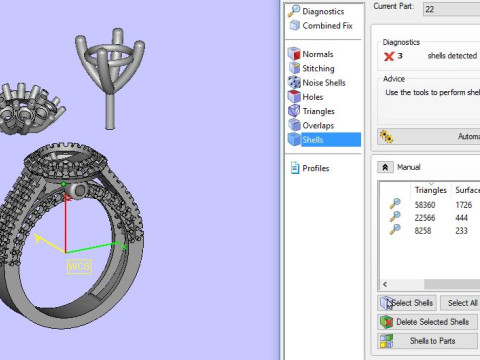This screenshot has height=360, width=480.
Task: Click the magnifier for the 58360-triangle shell
Action: [x=395, y=204]
